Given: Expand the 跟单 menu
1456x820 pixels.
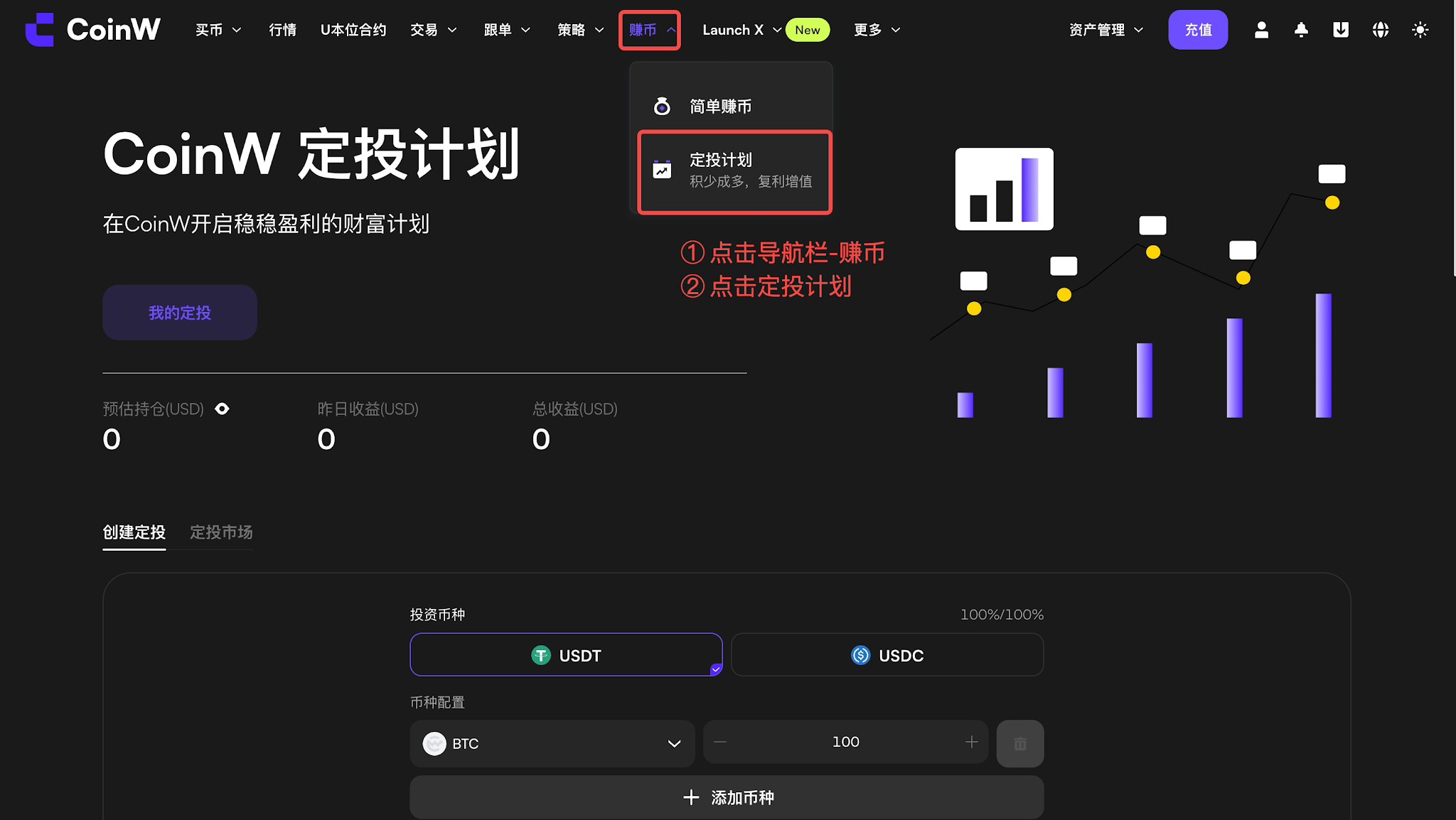Looking at the screenshot, I should tap(507, 30).
